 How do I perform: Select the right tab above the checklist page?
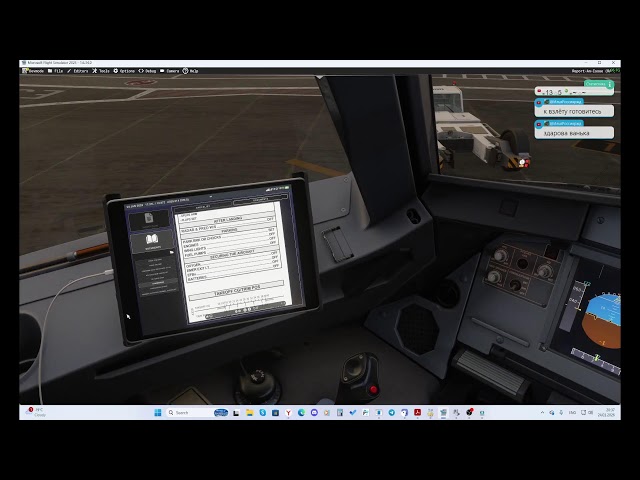260,200
